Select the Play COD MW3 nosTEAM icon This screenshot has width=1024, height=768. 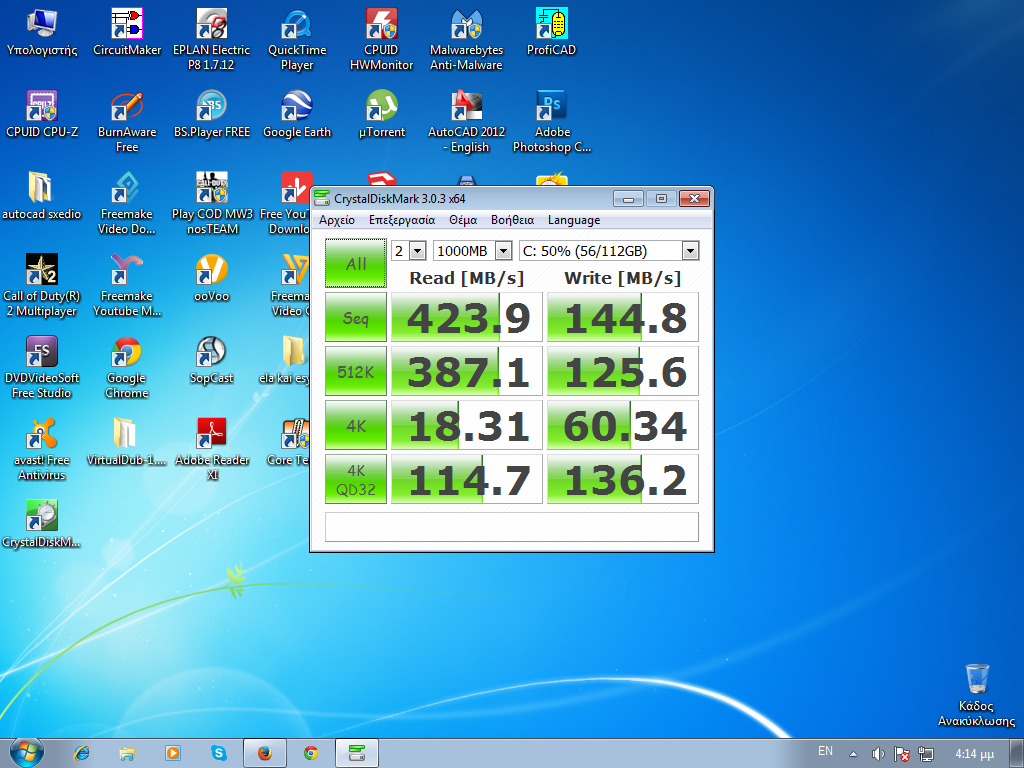[x=212, y=203]
